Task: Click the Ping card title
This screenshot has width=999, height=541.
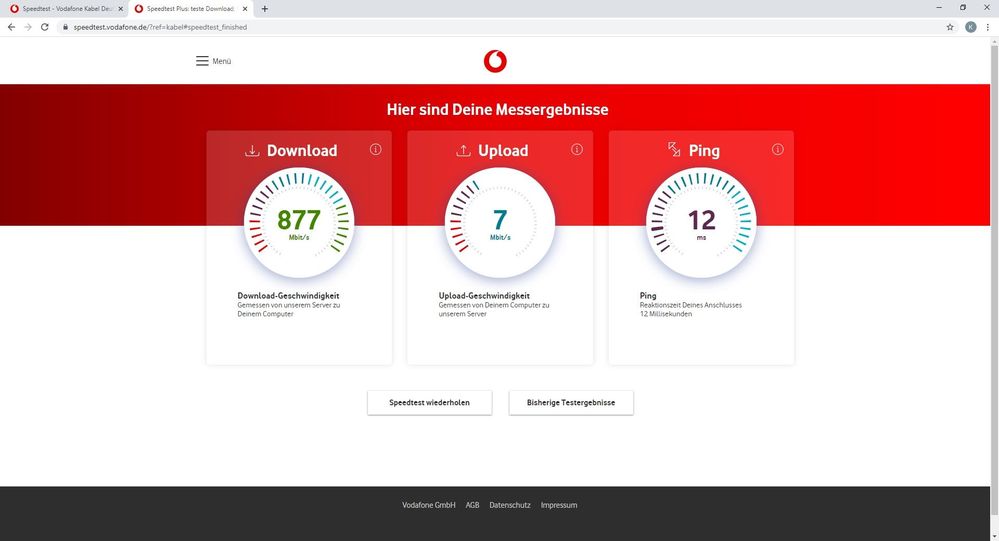Action: [704, 150]
